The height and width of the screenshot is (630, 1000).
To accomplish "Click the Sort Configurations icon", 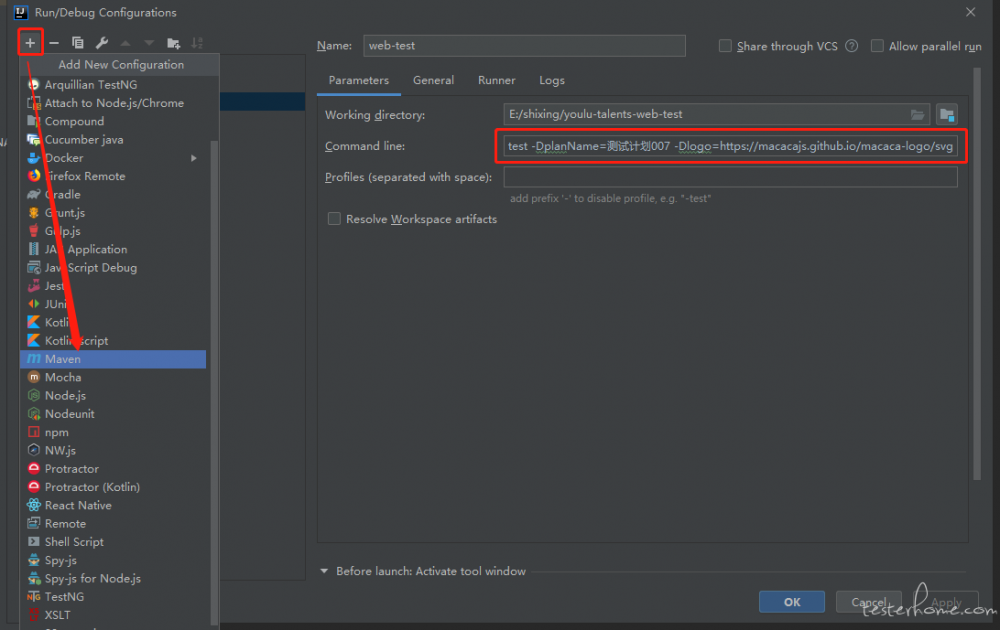I will [x=197, y=43].
